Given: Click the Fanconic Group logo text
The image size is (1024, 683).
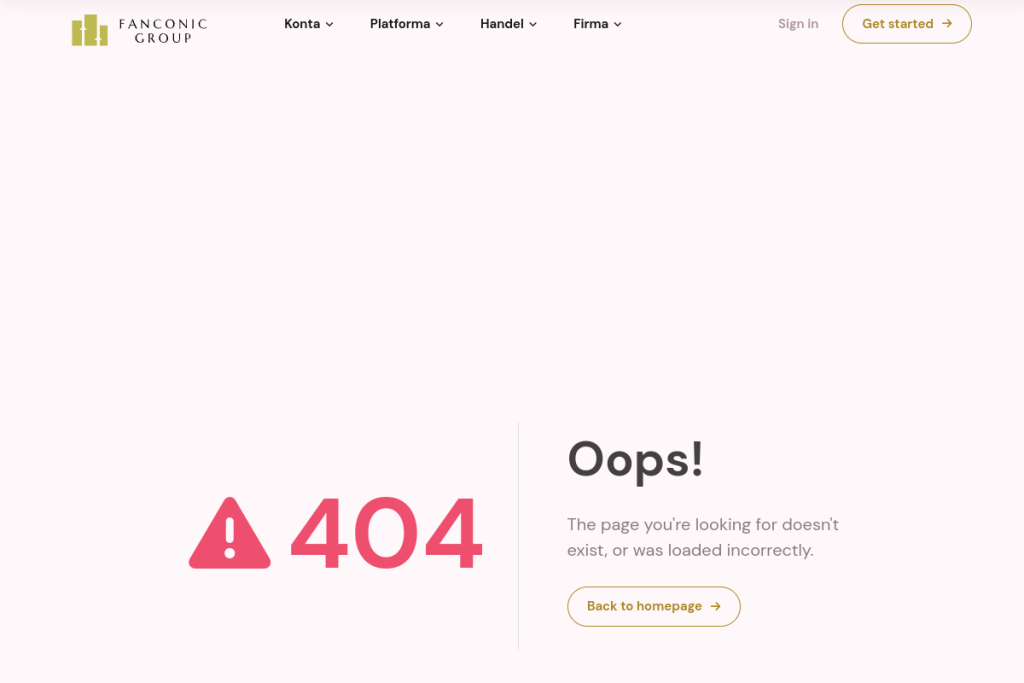Looking at the screenshot, I should (163, 31).
